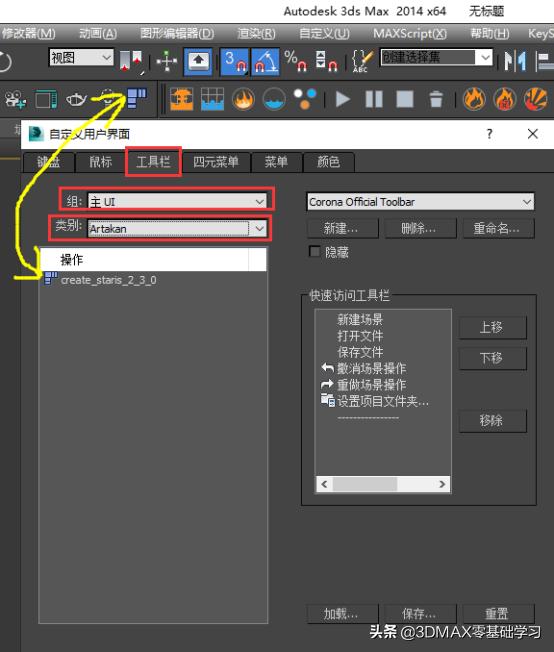Toggle Select and Manipulate tool
The width and height of the screenshot is (554, 652).
click(x=167, y=62)
